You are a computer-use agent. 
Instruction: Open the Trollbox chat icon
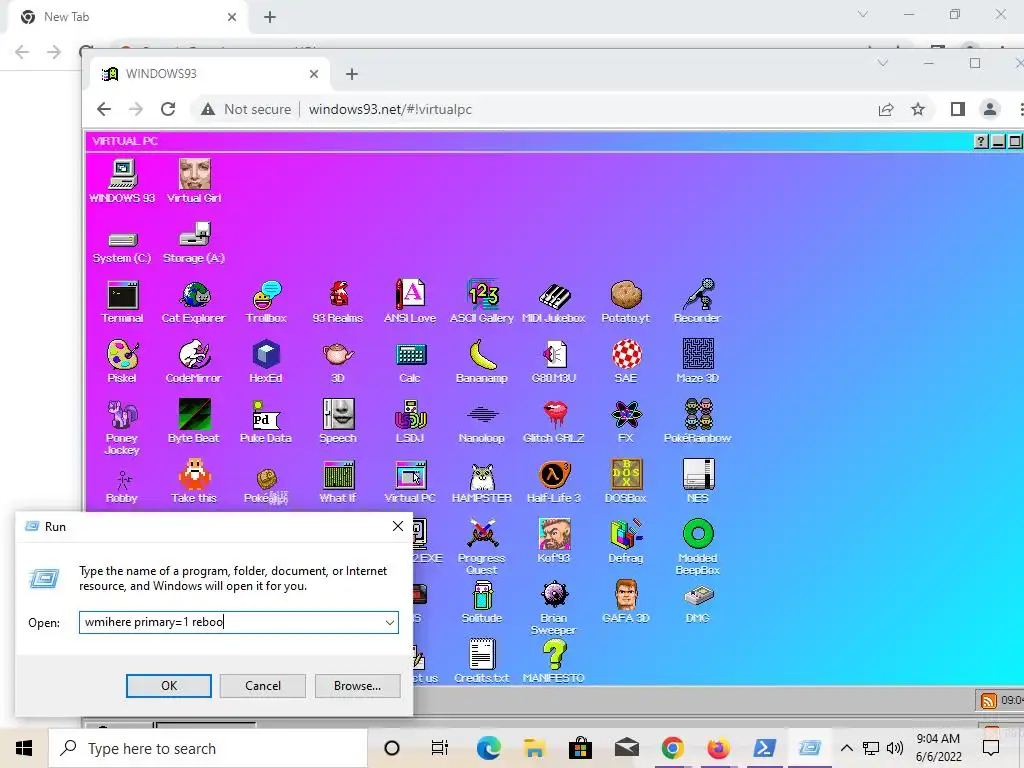coord(266,302)
